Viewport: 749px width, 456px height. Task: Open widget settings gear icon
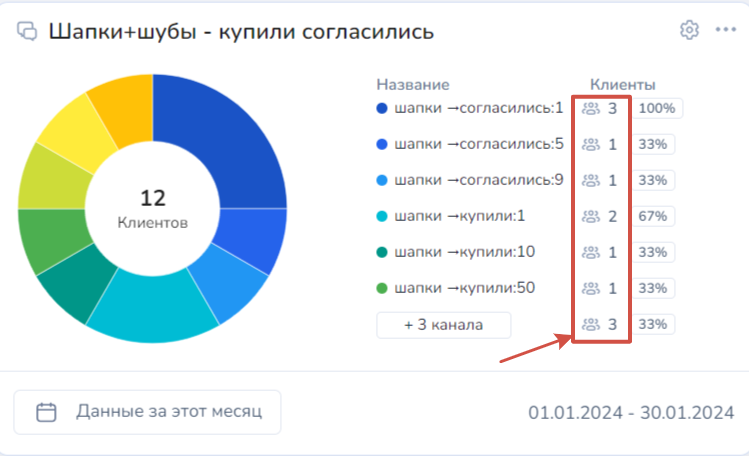tap(688, 30)
